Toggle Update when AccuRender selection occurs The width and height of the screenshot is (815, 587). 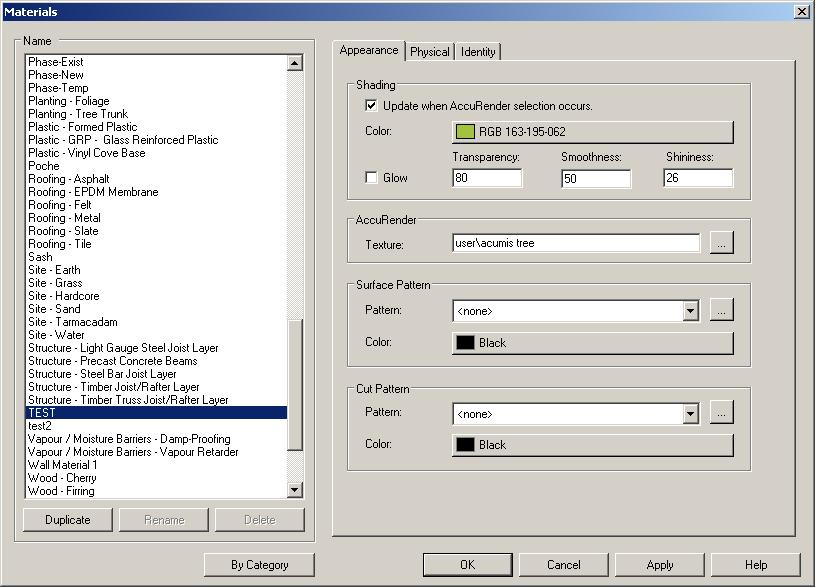[x=372, y=106]
